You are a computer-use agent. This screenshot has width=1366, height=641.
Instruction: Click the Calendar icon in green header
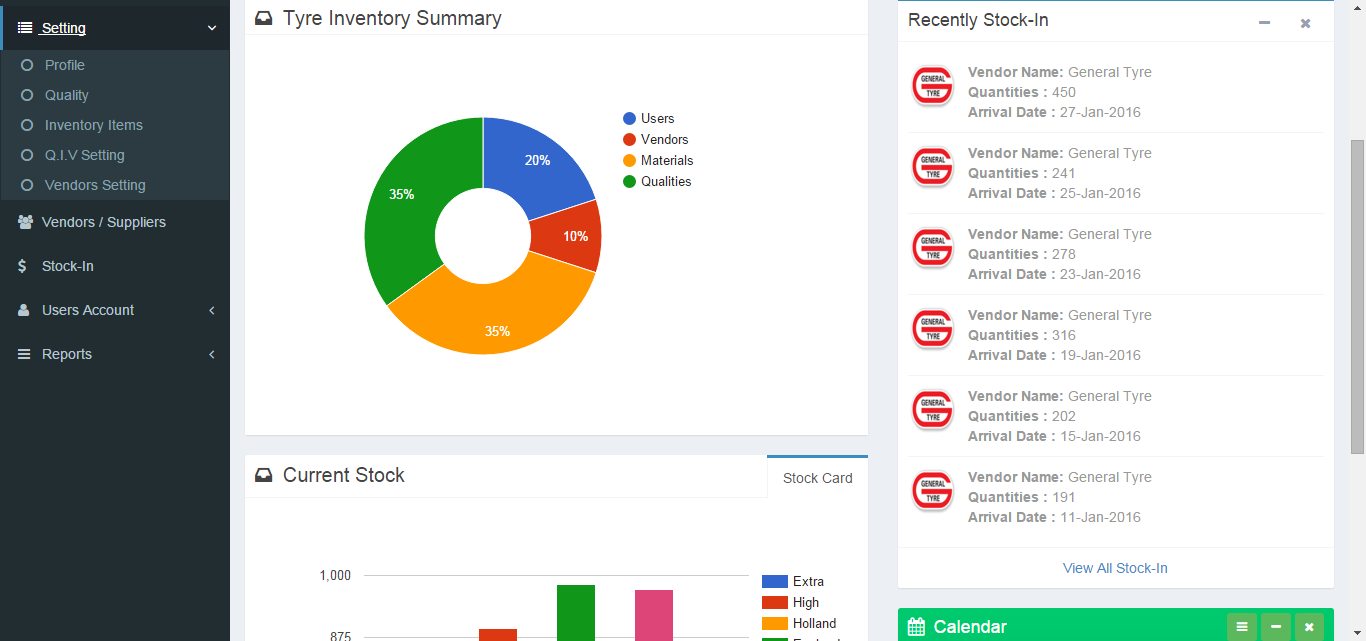(x=916, y=627)
